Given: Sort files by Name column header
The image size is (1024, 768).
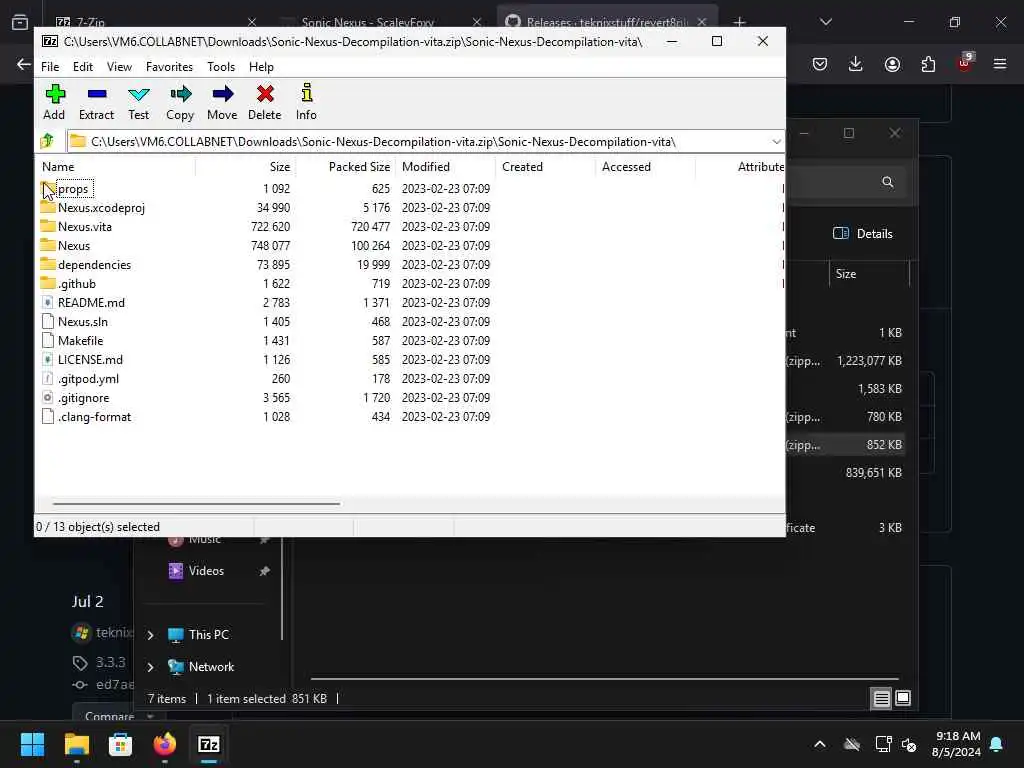Looking at the screenshot, I should point(116,167).
